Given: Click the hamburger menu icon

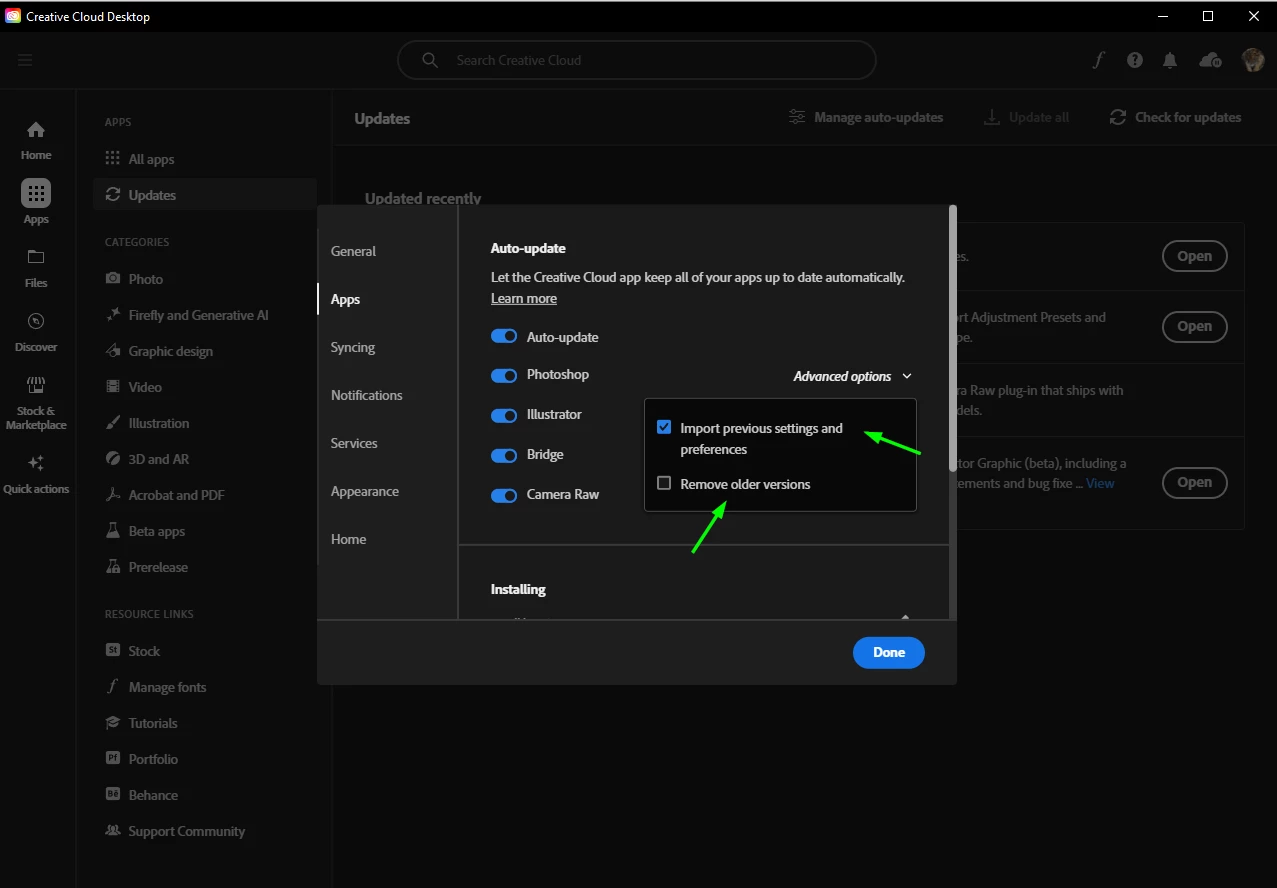Looking at the screenshot, I should (25, 60).
